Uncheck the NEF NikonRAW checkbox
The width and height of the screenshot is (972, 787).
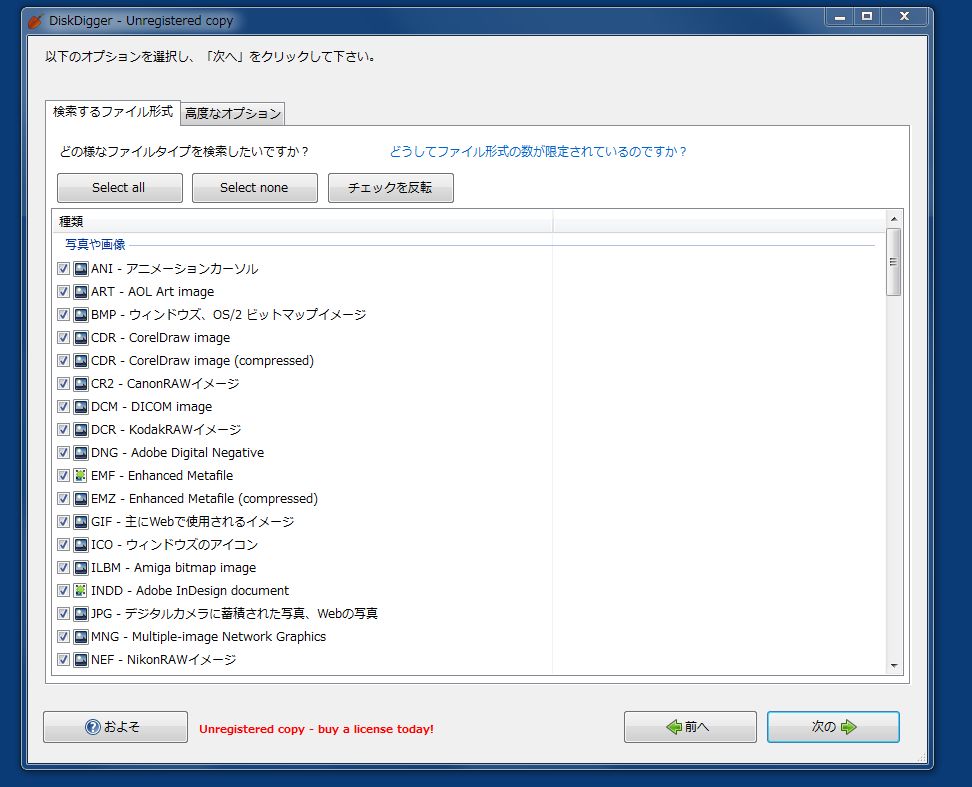pyautogui.click(x=63, y=659)
